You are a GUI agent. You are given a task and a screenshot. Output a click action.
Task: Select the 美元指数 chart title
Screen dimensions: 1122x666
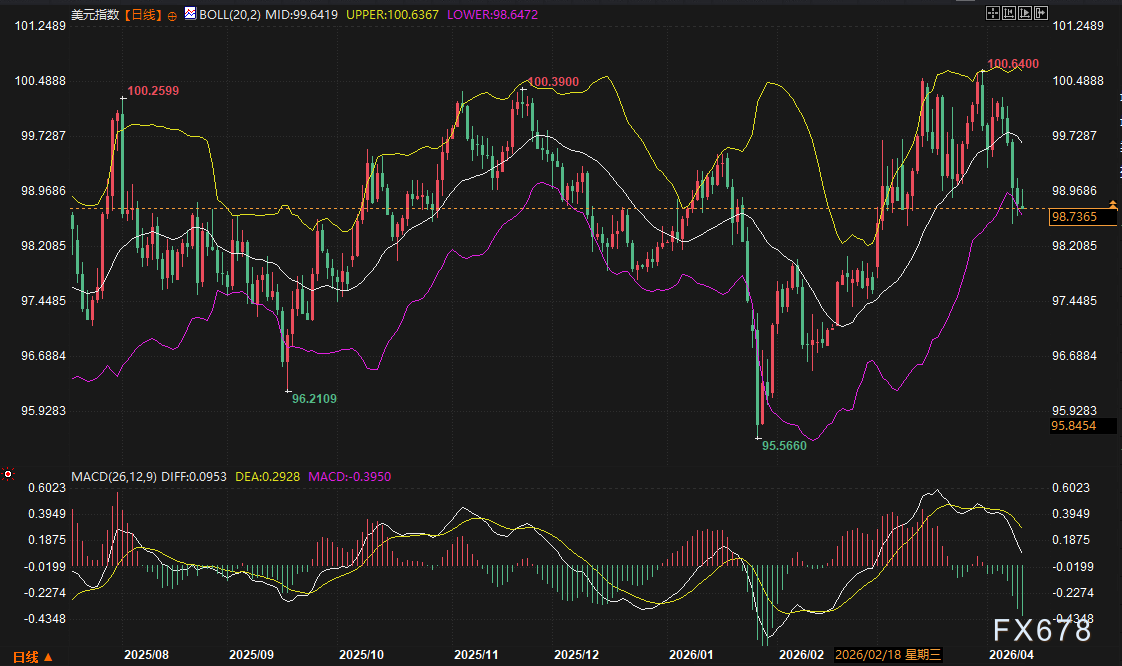[x=96, y=13]
